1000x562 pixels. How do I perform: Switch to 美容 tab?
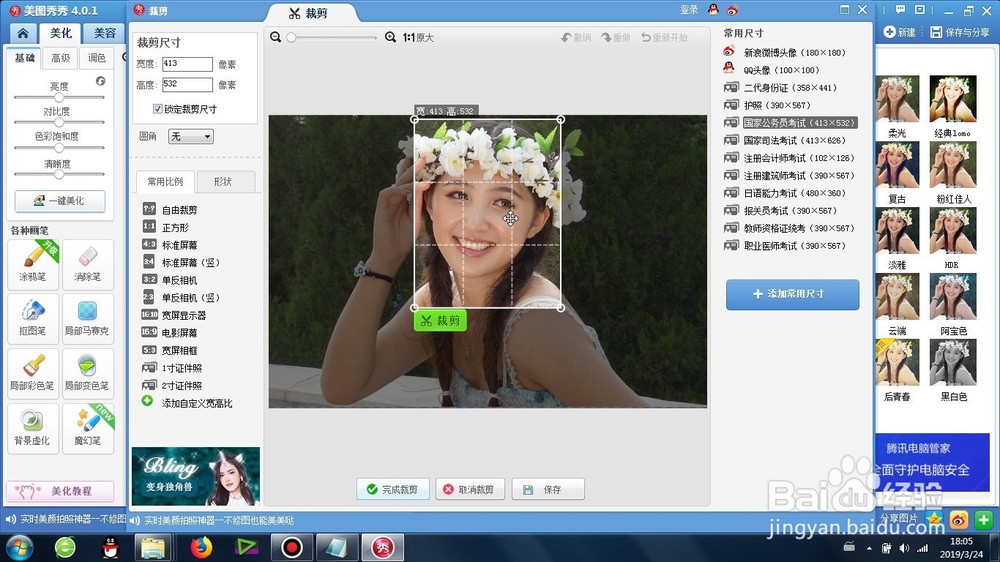pos(105,33)
